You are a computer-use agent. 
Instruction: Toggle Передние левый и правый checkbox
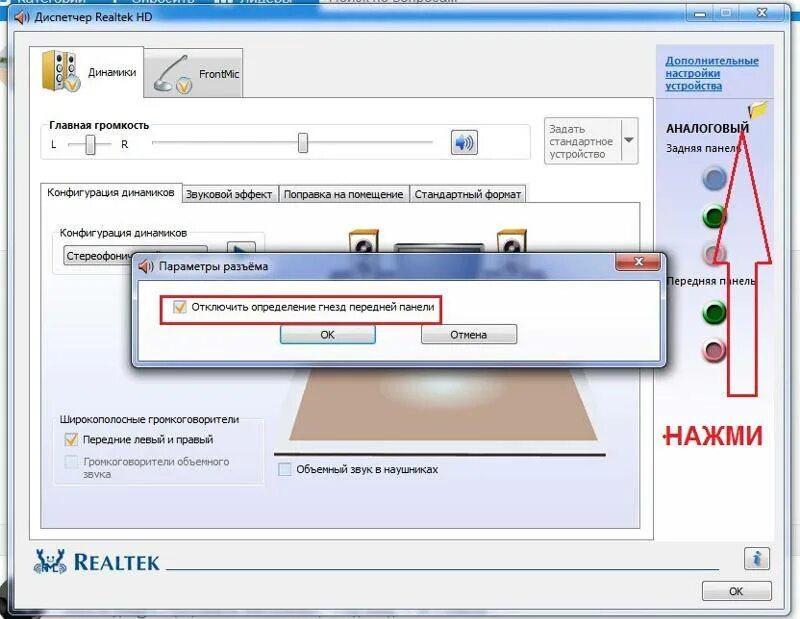click(71, 439)
